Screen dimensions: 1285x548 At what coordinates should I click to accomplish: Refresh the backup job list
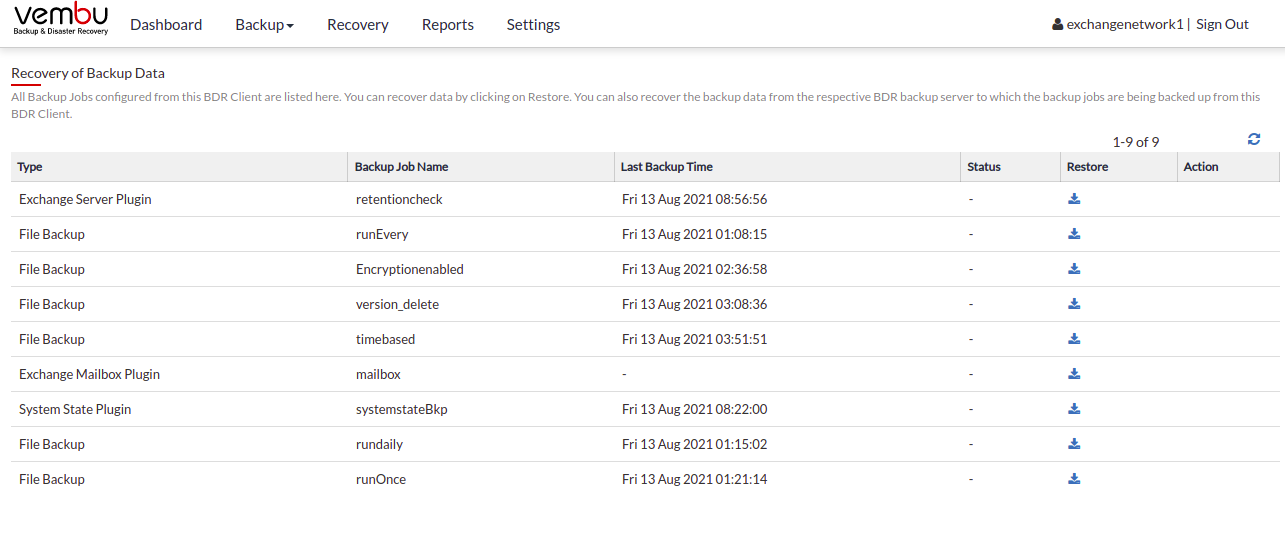(x=1254, y=140)
